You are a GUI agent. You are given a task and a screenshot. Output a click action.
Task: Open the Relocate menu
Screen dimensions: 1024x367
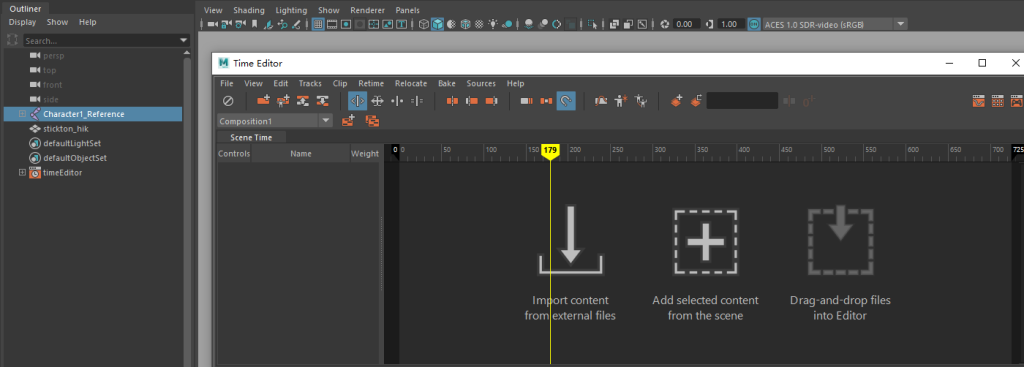[x=411, y=84]
